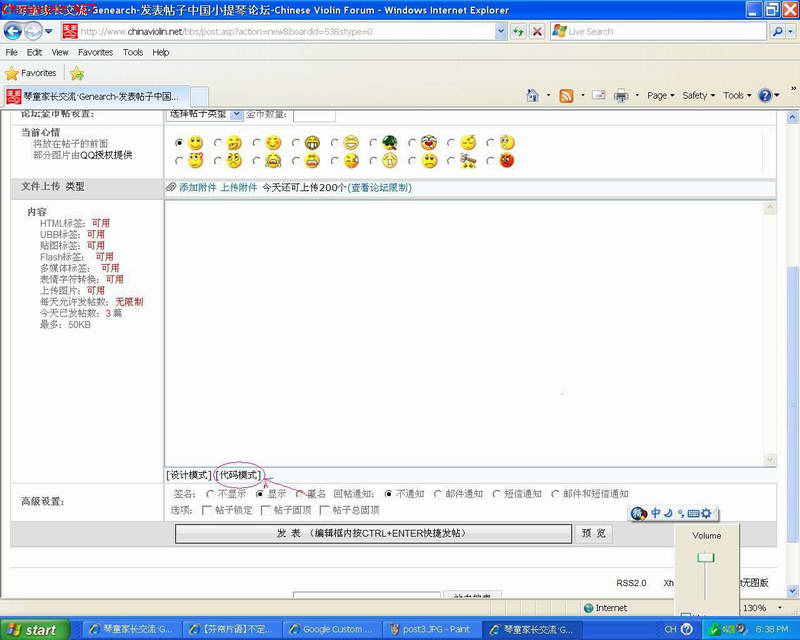Click the 上传附件 link

[238, 187]
